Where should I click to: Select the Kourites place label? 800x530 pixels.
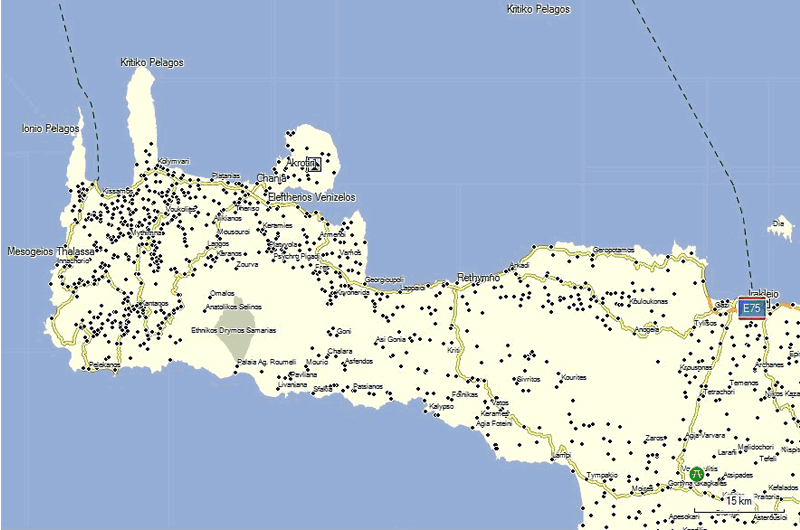point(574,379)
